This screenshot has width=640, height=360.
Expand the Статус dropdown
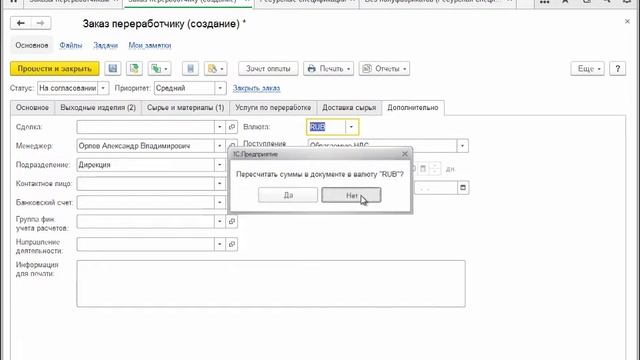(x=103, y=88)
